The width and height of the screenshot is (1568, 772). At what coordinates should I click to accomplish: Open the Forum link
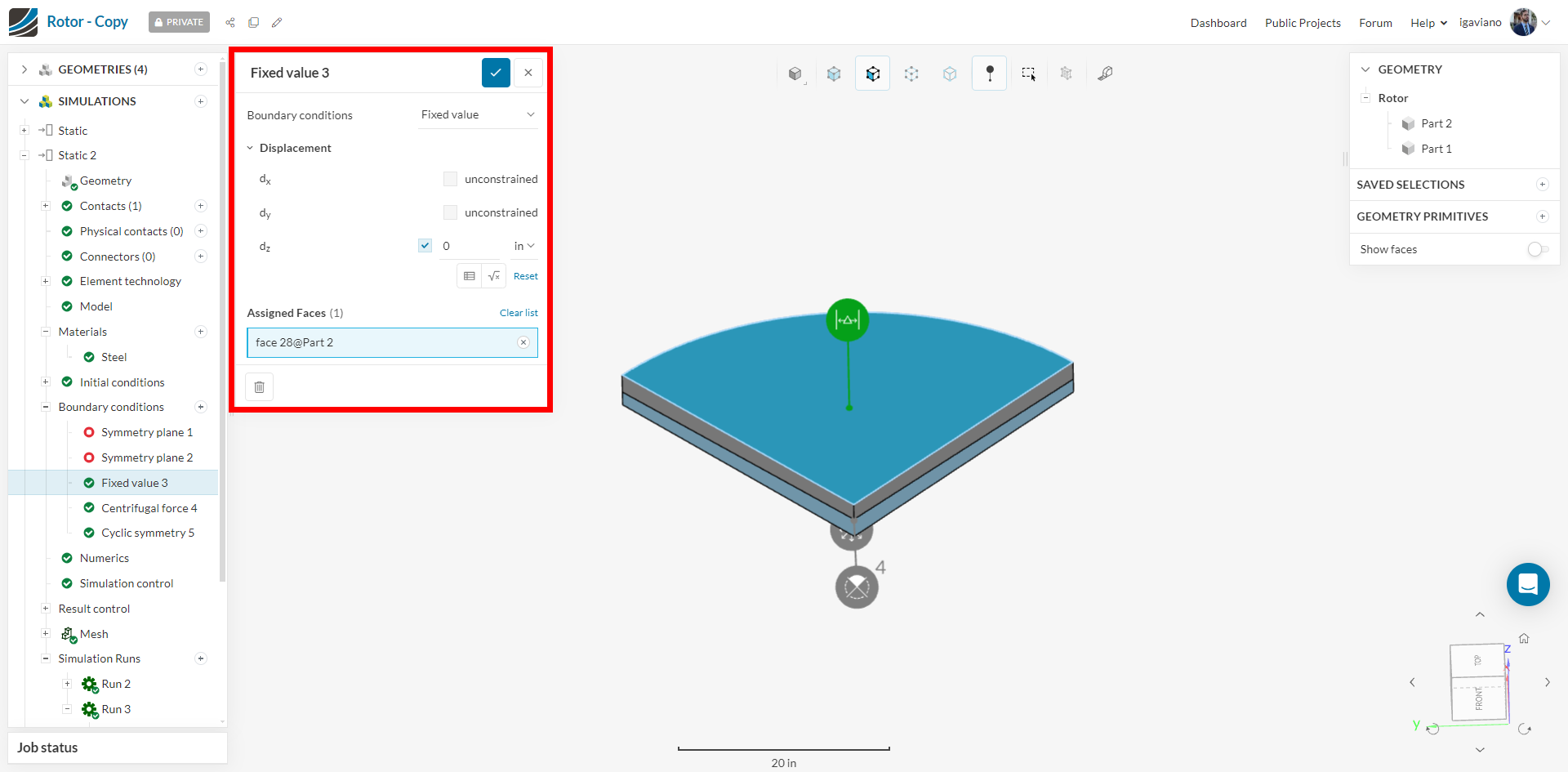(x=1375, y=23)
